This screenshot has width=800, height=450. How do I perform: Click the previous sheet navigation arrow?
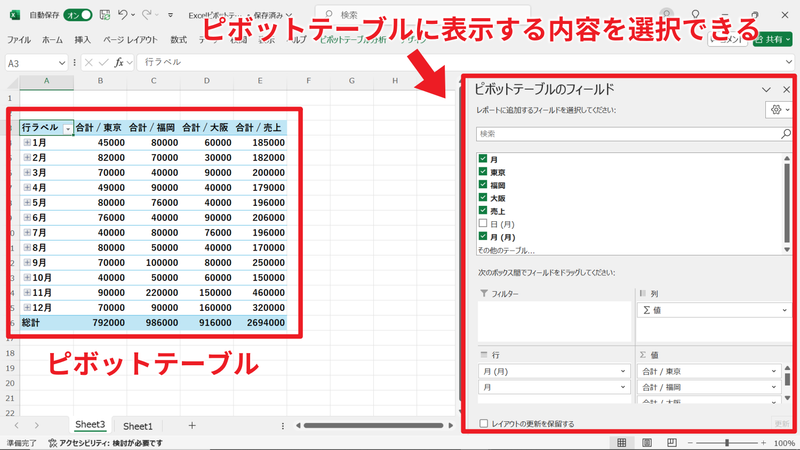pos(16,426)
